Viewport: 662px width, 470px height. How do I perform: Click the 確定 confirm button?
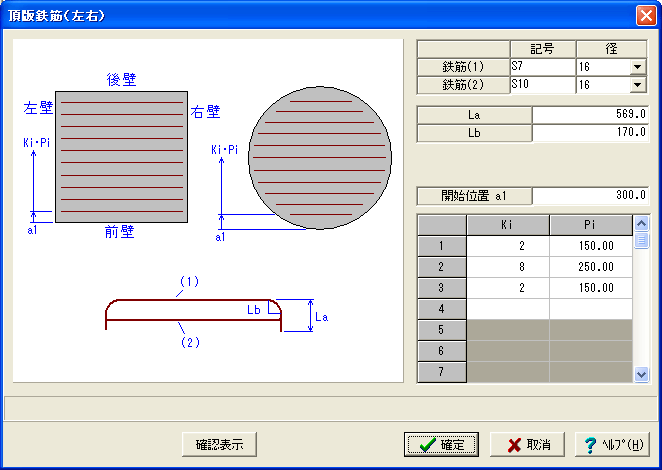[x=441, y=444]
